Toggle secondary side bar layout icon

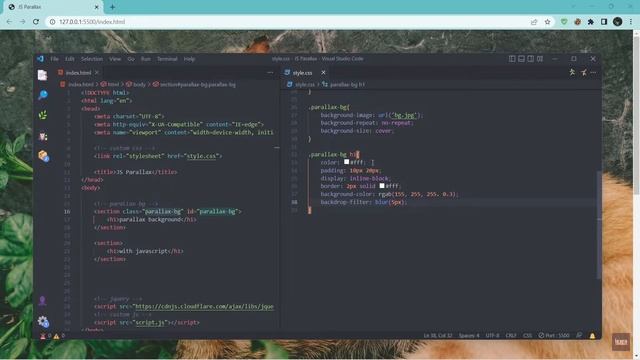click(531, 59)
